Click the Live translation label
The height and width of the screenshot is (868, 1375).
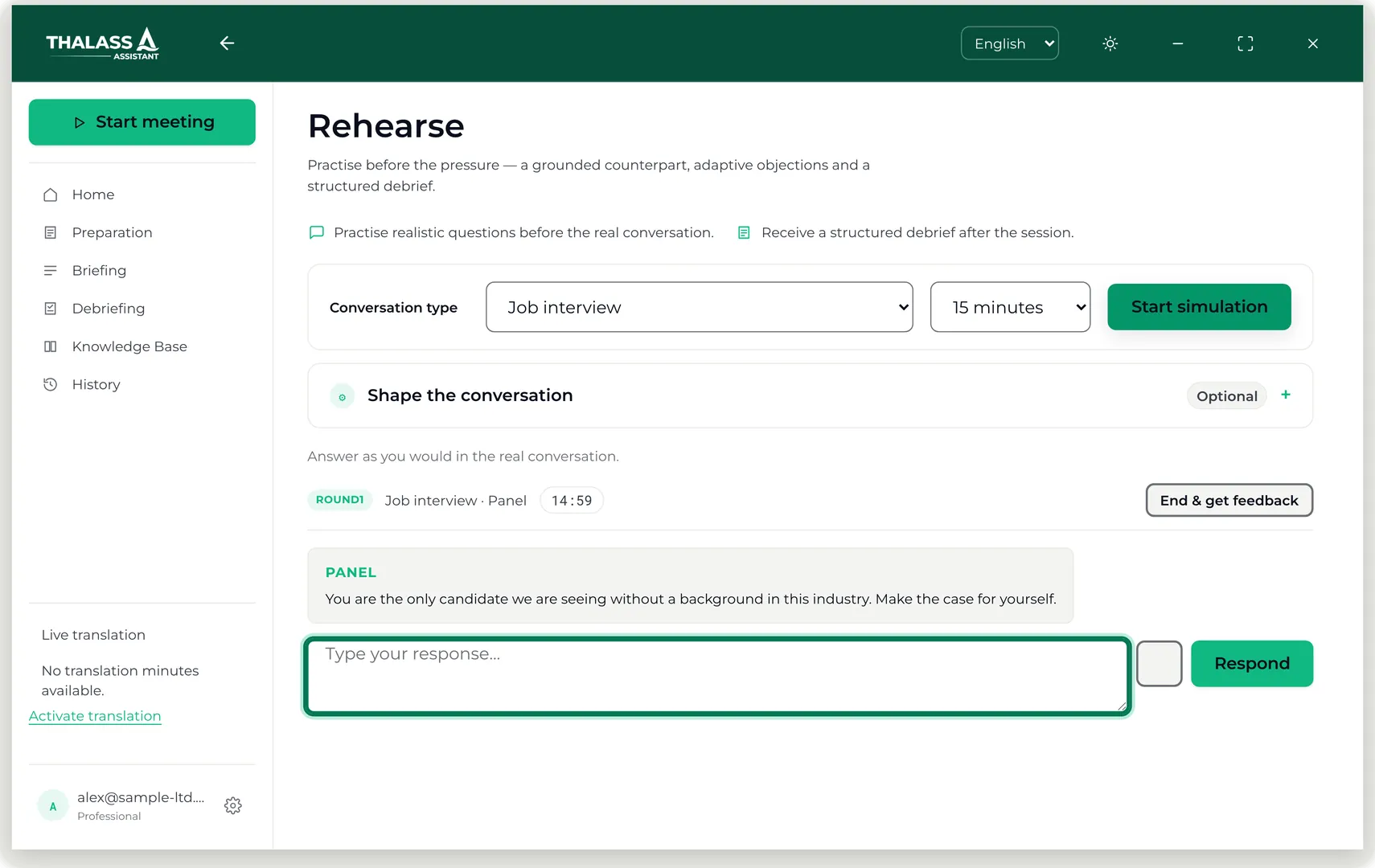pos(93,635)
